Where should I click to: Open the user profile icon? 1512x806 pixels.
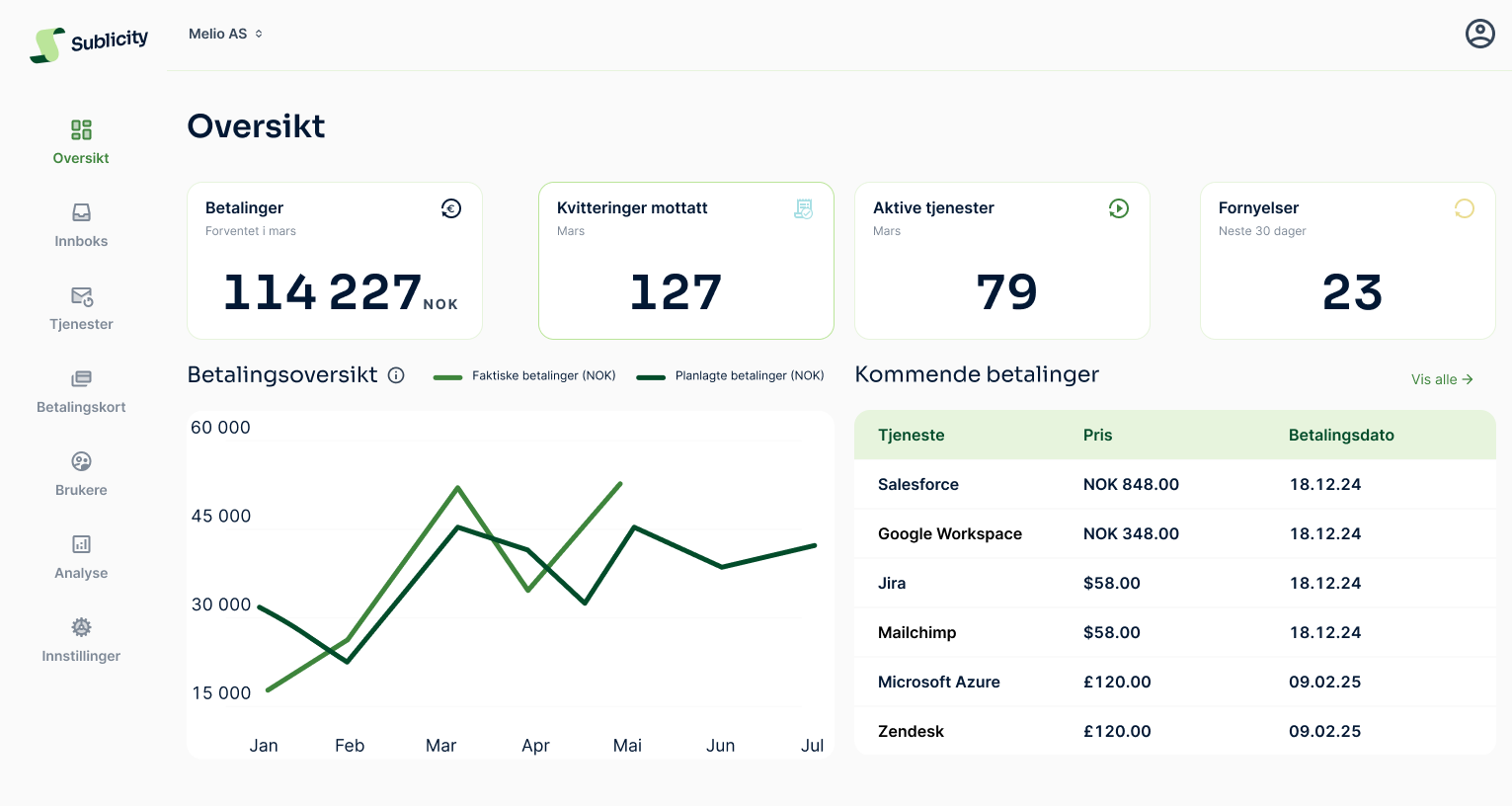(1479, 34)
